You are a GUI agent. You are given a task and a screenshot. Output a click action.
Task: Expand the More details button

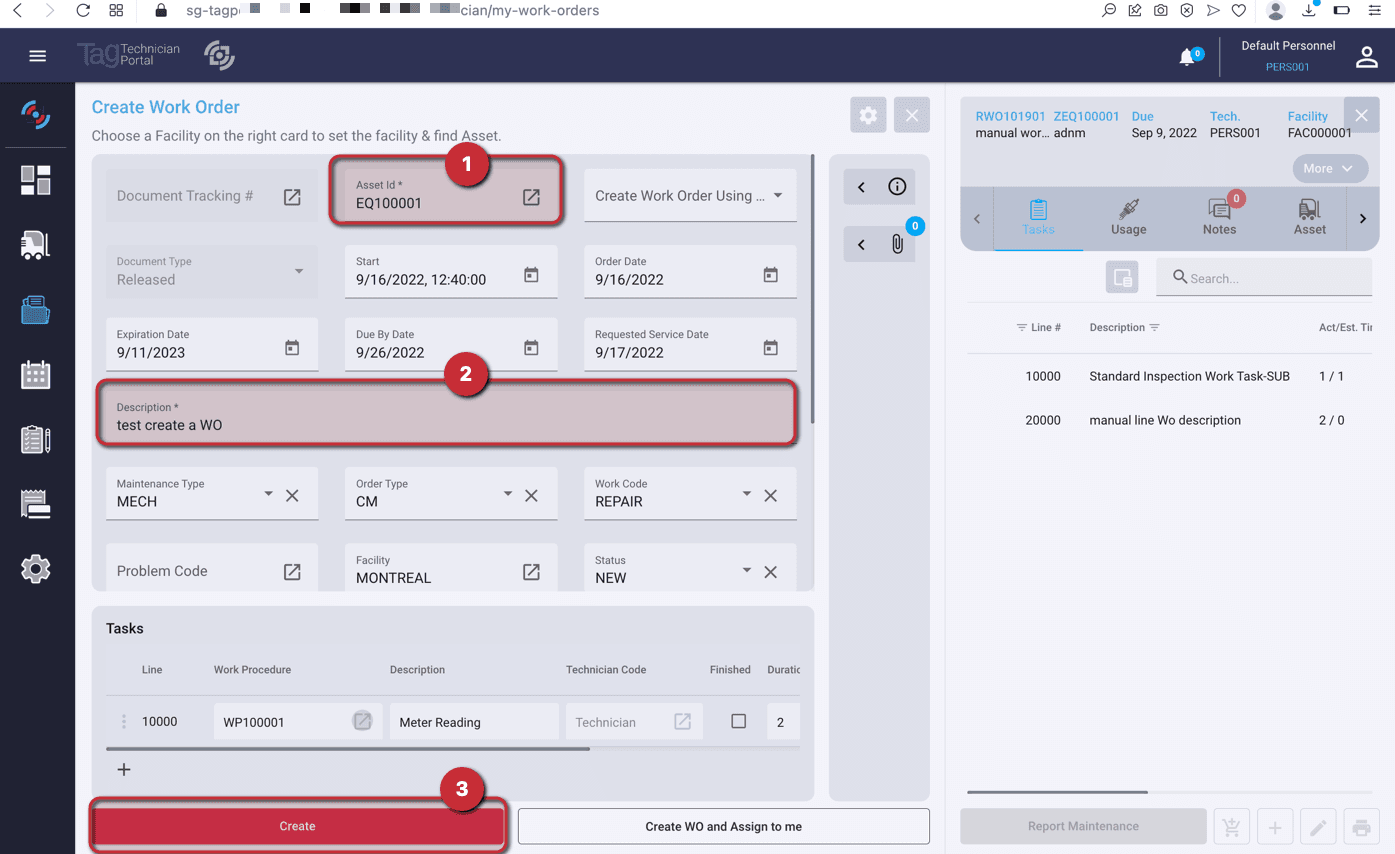(1329, 168)
